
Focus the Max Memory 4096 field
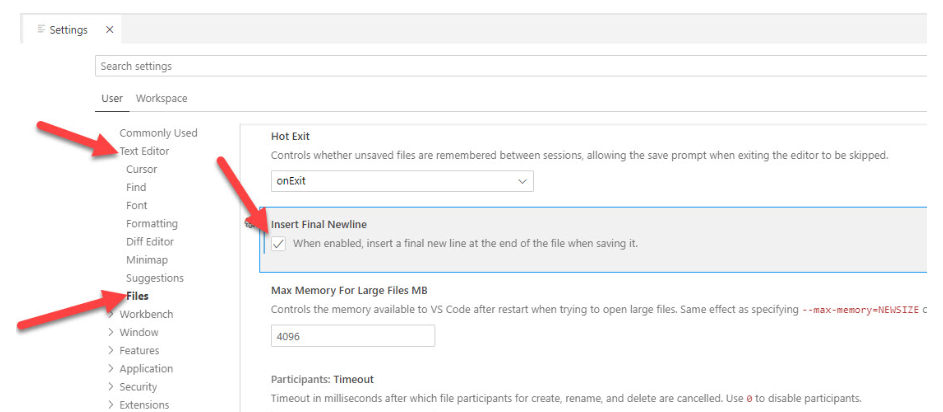coord(352,336)
